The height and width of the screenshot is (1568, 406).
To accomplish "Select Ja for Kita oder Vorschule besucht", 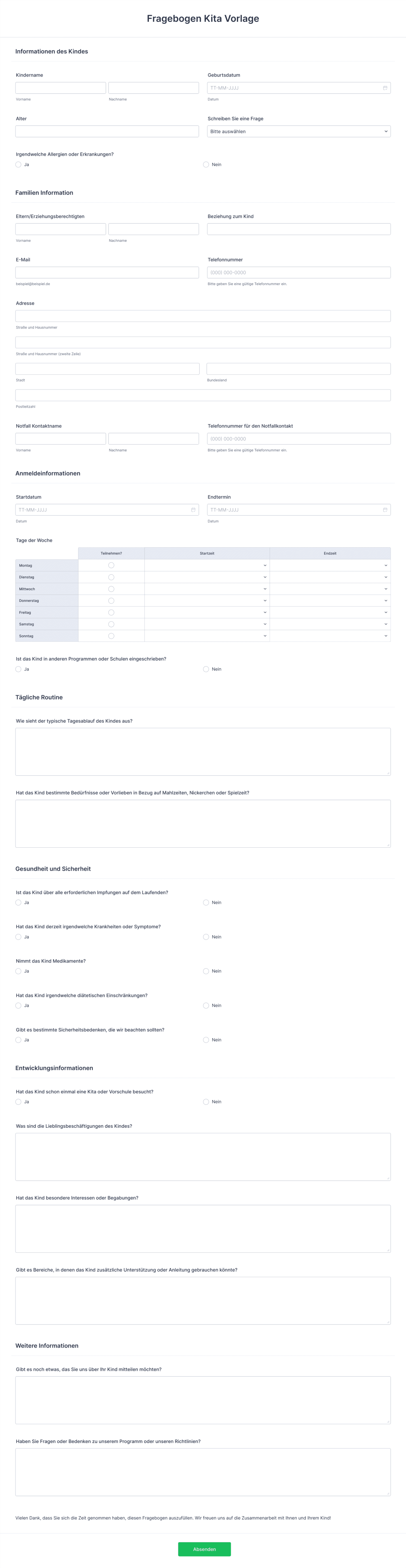I will [18, 1102].
